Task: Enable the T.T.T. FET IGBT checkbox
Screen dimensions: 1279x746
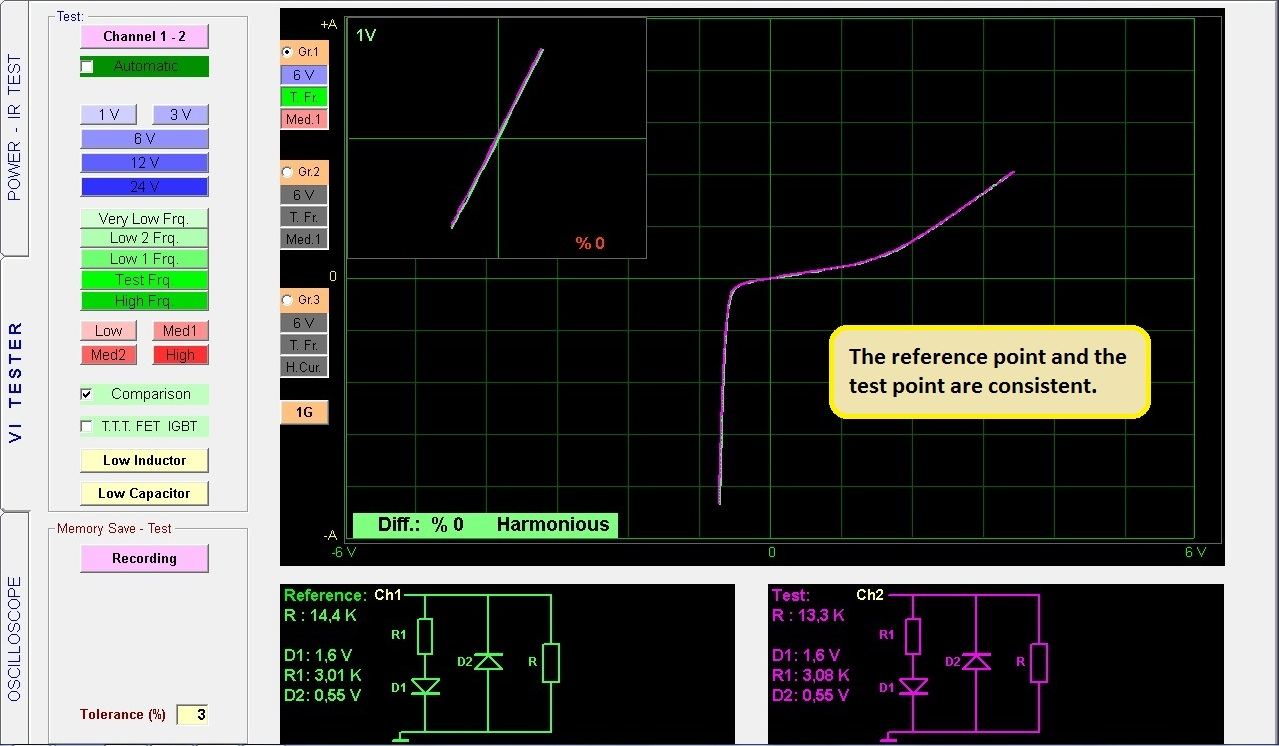Action: click(x=87, y=427)
